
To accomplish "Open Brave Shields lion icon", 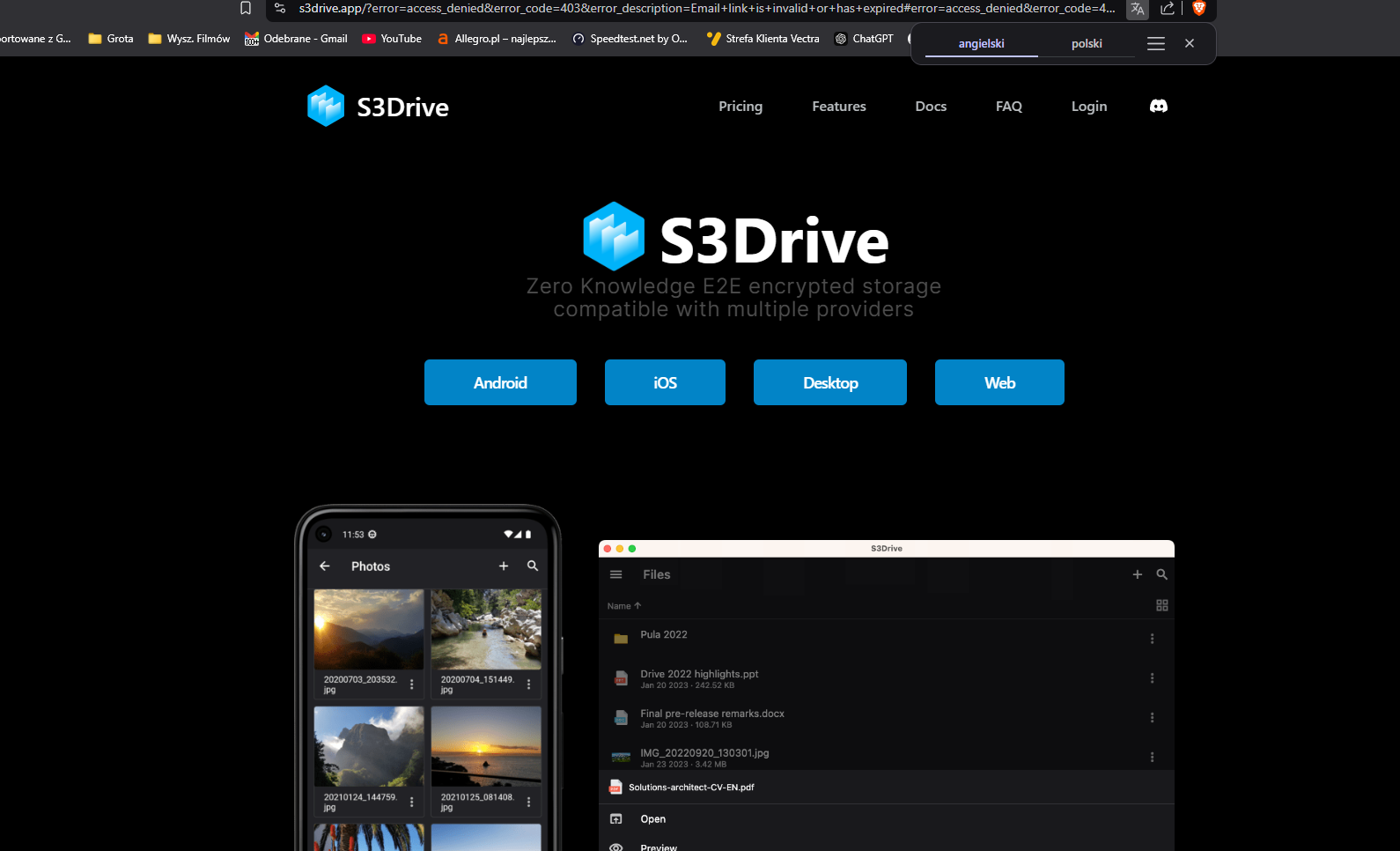I will pos(1198,8).
